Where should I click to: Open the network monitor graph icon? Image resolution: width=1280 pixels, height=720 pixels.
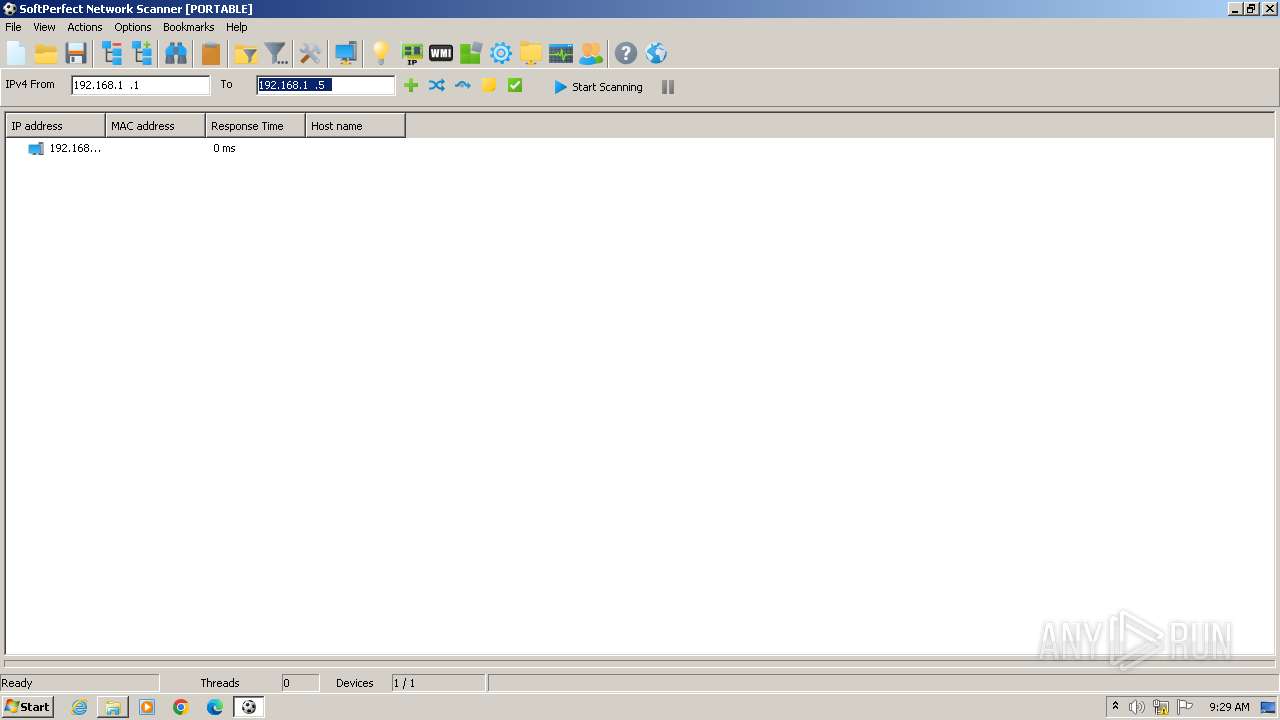[x=561, y=53]
